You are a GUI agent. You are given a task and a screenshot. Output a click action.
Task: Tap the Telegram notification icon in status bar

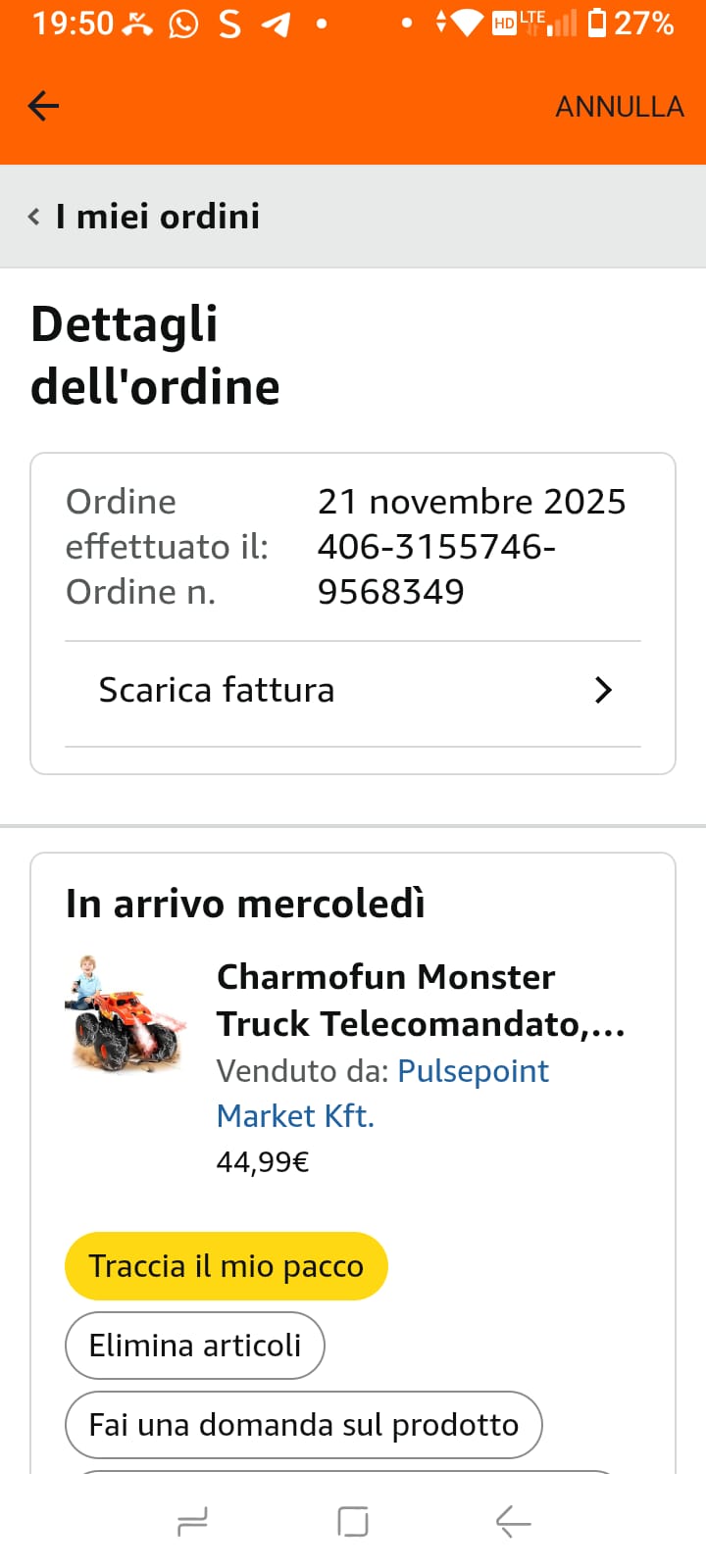click(x=277, y=24)
